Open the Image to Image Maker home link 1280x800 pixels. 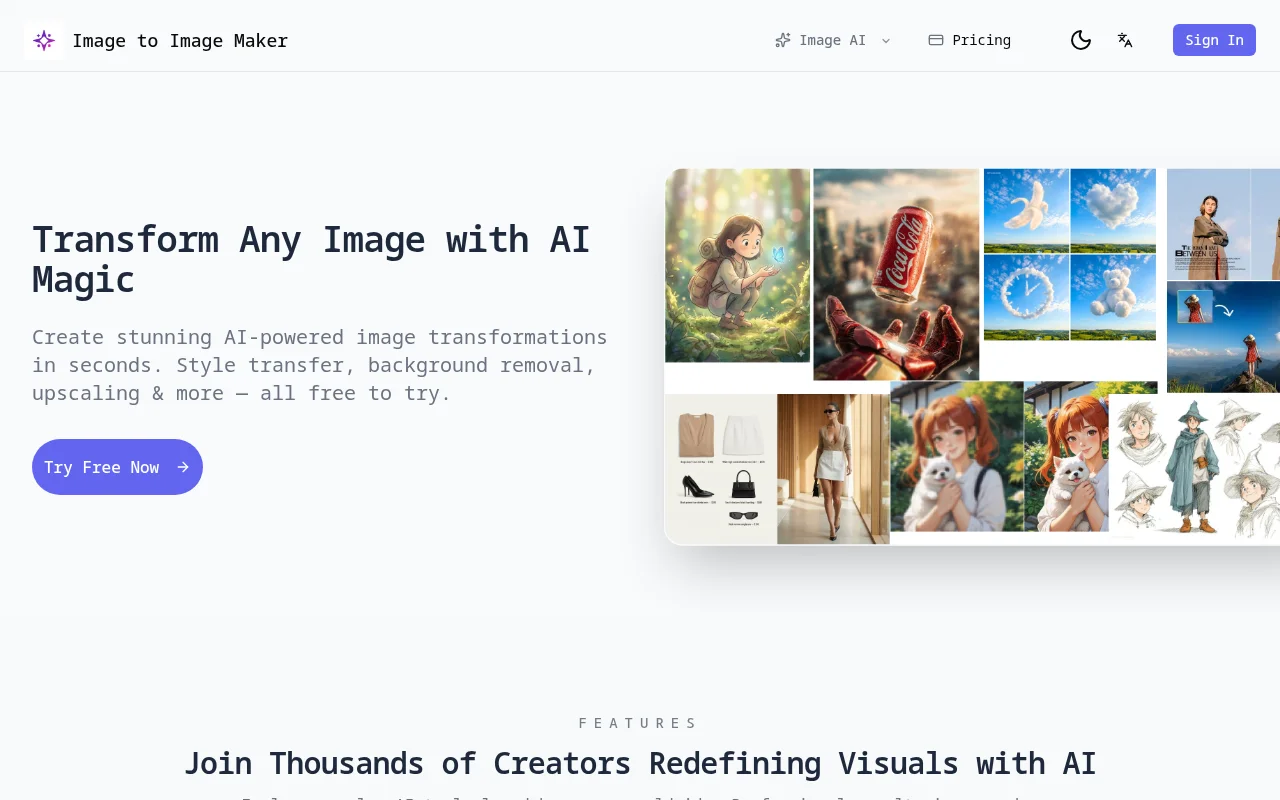click(x=180, y=41)
